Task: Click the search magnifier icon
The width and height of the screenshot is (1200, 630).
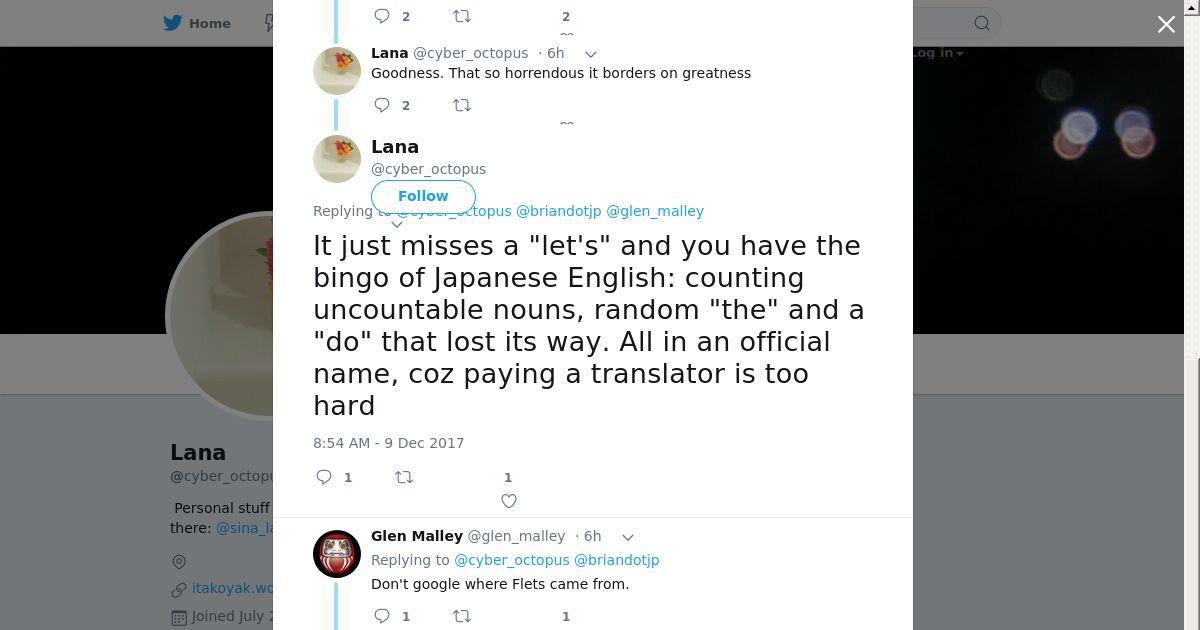Action: pos(982,23)
